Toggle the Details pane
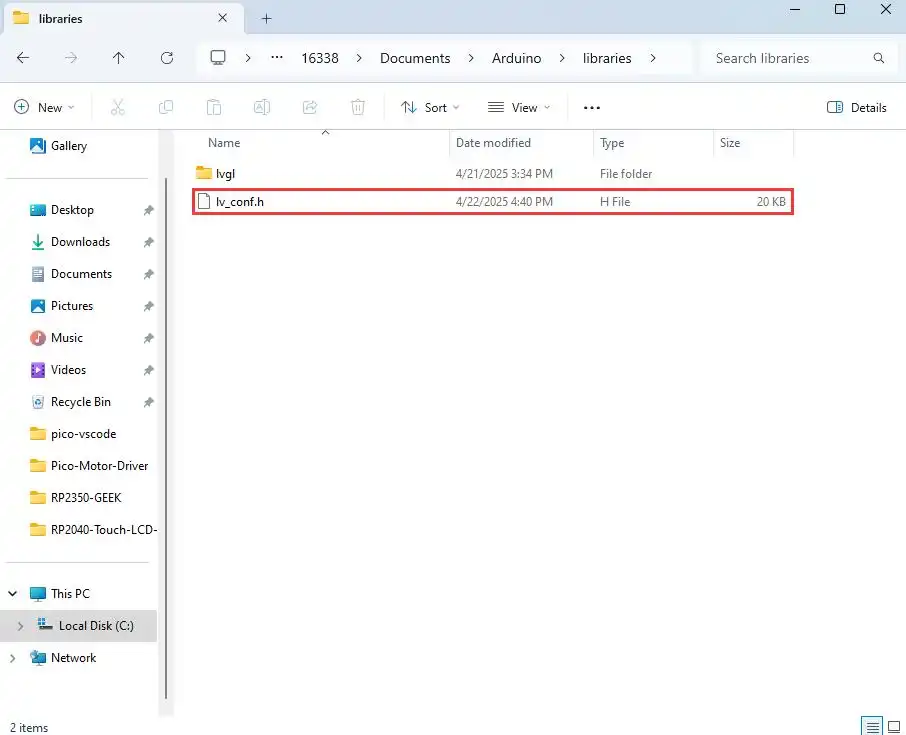906x735 pixels. coord(857,107)
